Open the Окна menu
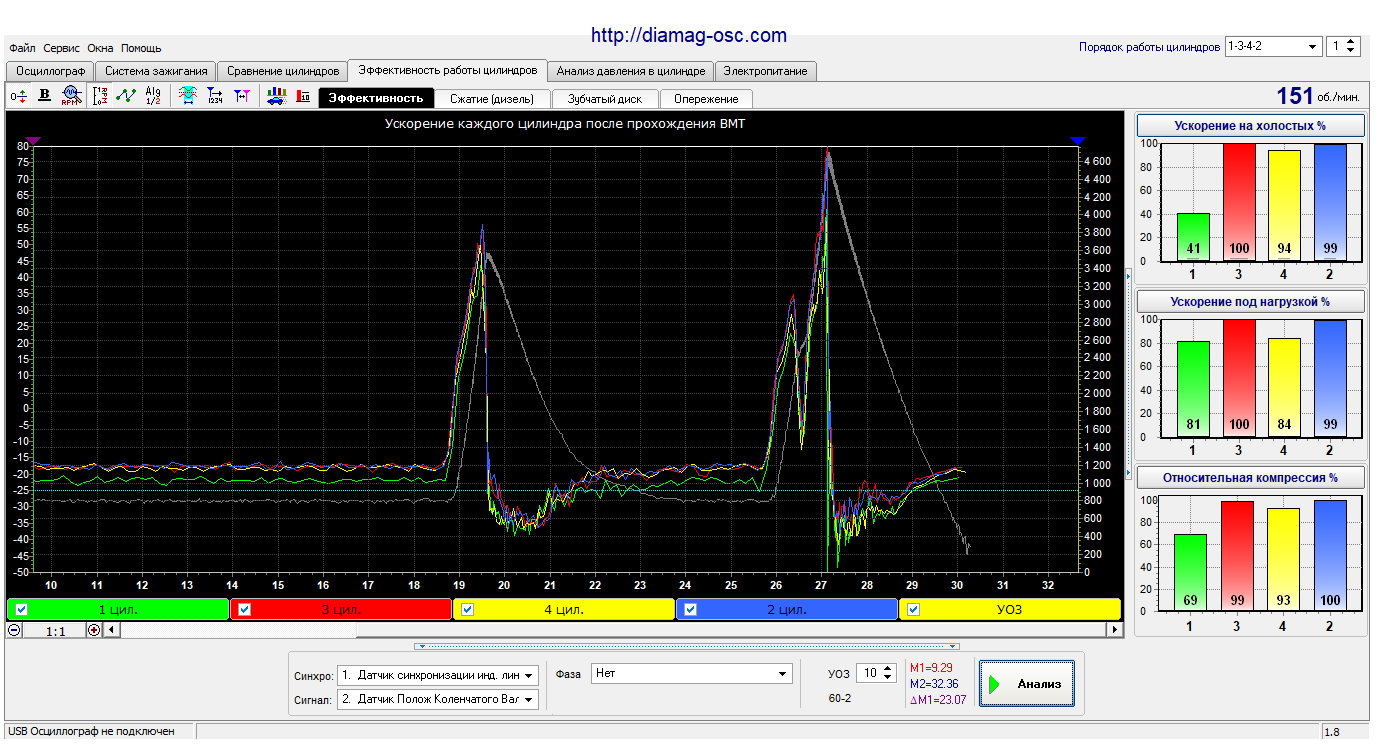The image size is (1382, 744). coord(100,48)
